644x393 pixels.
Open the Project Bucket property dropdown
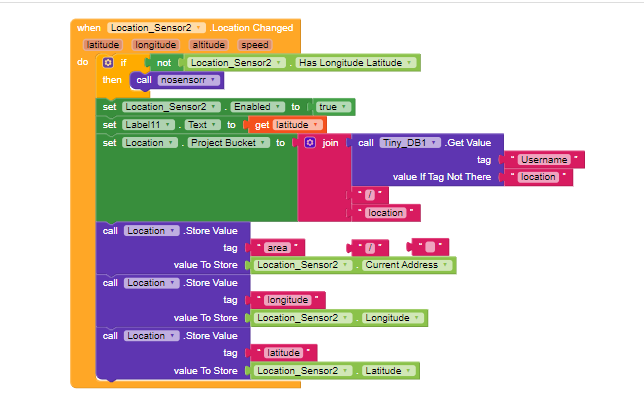click(x=229, y=142)
